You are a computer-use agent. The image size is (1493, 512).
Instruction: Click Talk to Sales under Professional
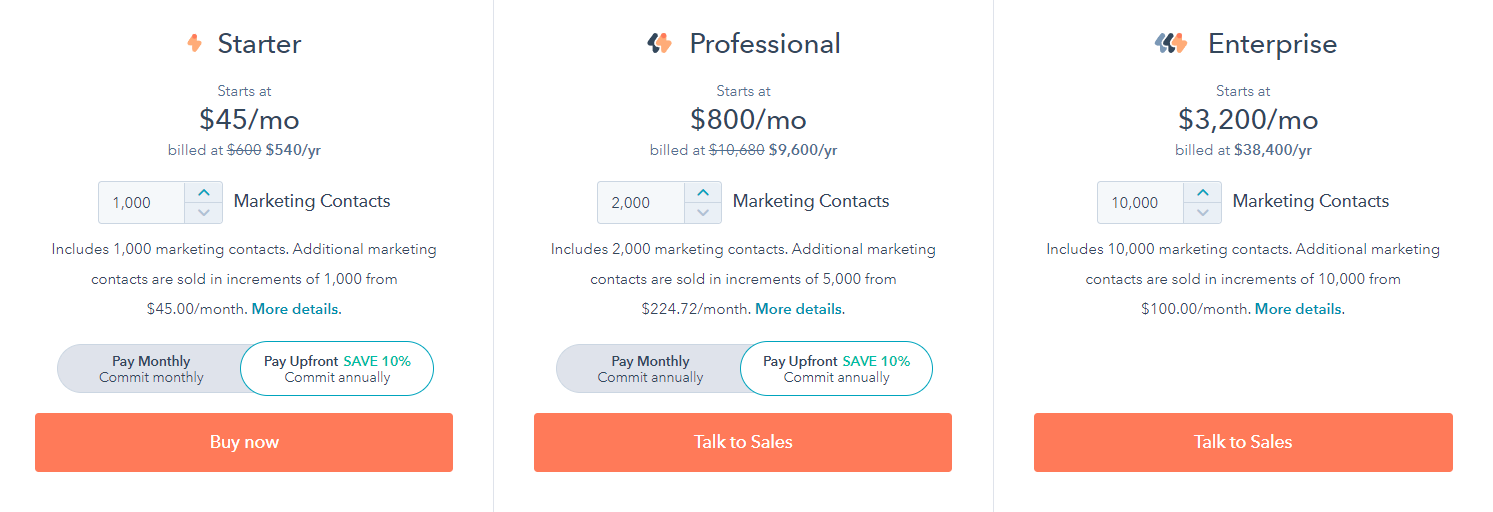pos(743,442)
